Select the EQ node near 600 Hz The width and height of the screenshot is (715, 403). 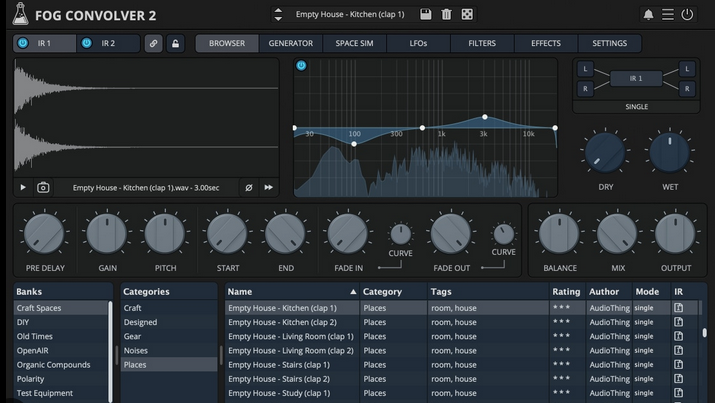422,128
